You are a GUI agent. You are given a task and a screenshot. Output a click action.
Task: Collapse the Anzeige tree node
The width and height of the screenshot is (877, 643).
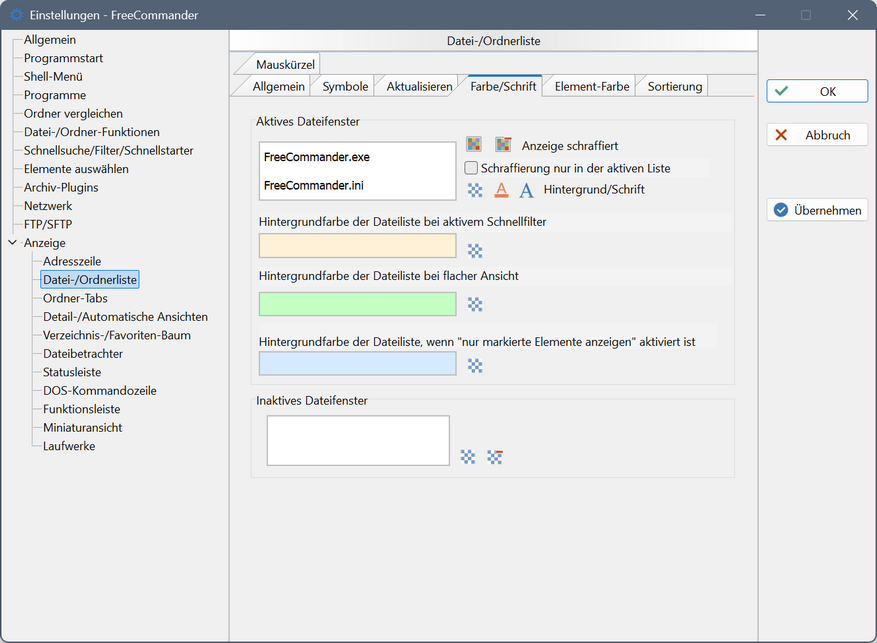[12, 243]
